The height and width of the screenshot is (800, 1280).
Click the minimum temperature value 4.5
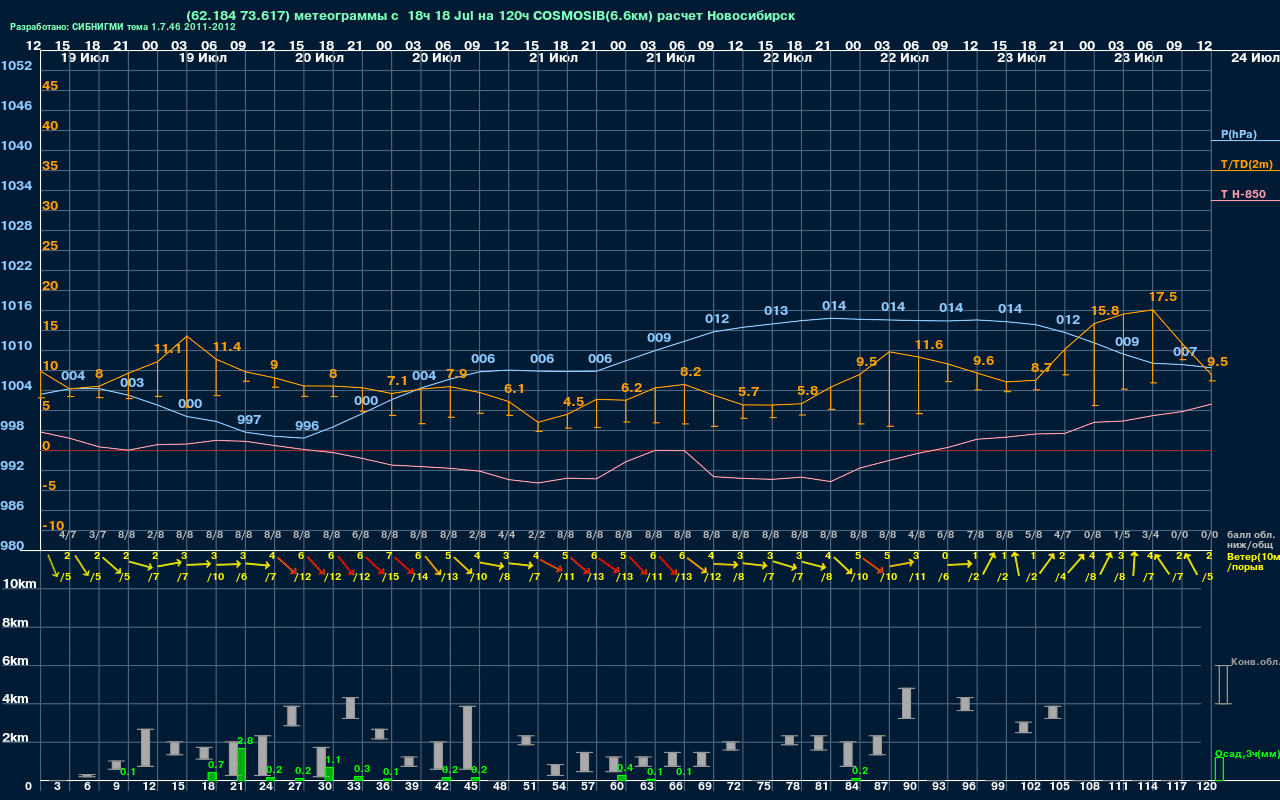[574, 401]
